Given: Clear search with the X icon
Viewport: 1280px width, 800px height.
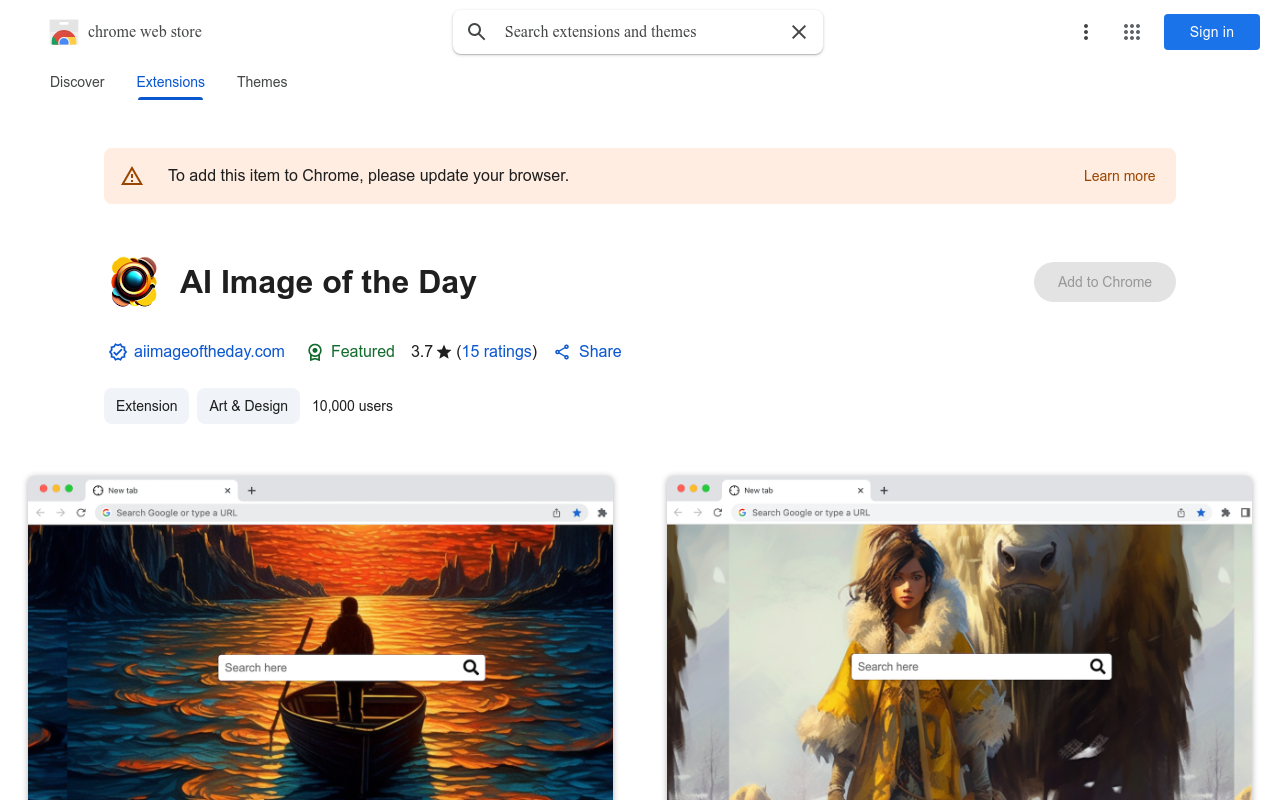Looking at the screenshot, I should tap(799, 32).
